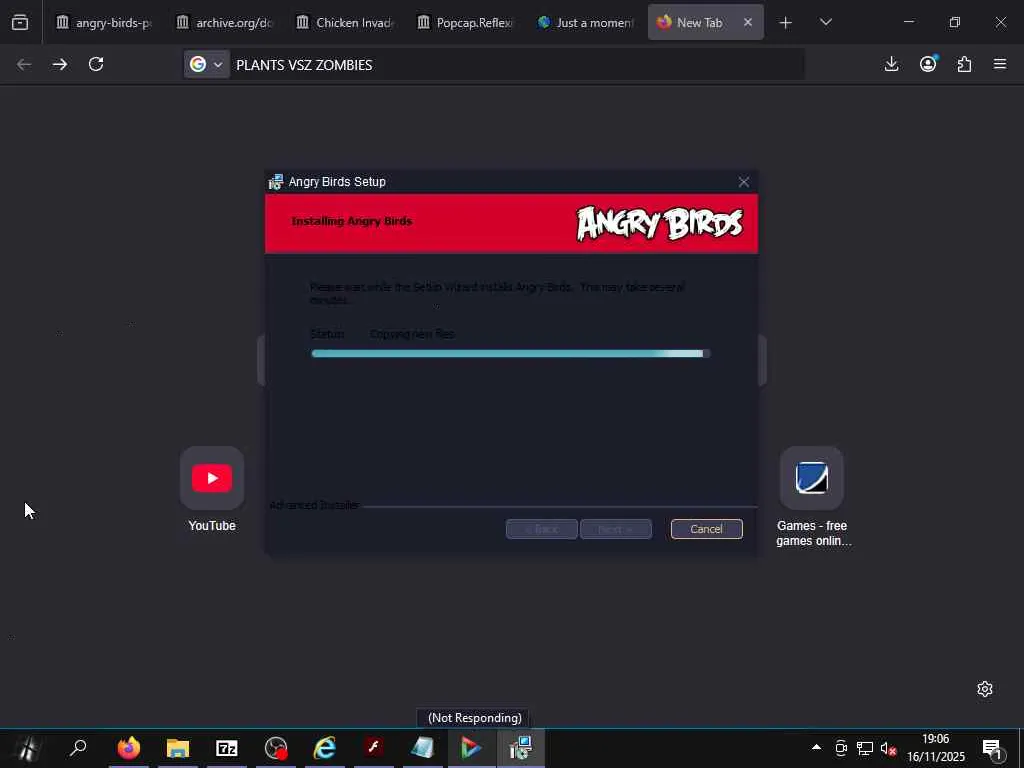
Task: Show hidden system tray icons
Action: pos(816,748)
